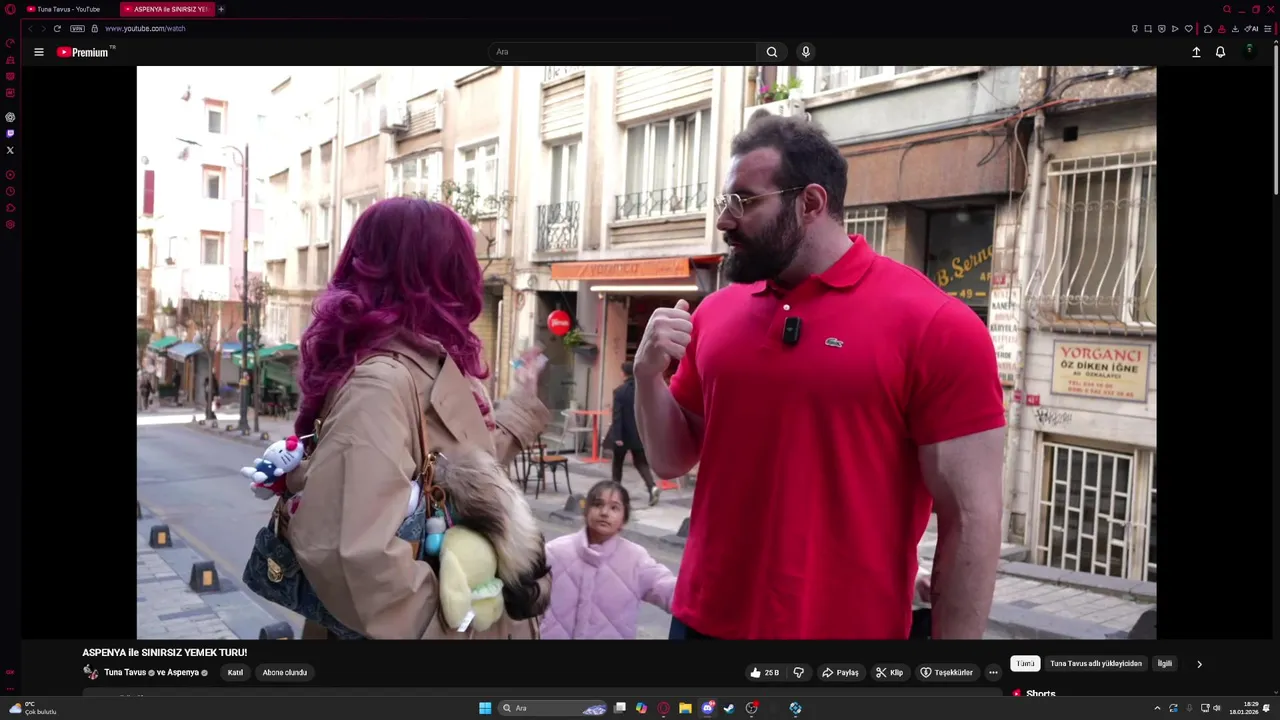Screen dimensions: 1280x720
Task: Open the Shorts section heading
Action: click(1040, 694)
